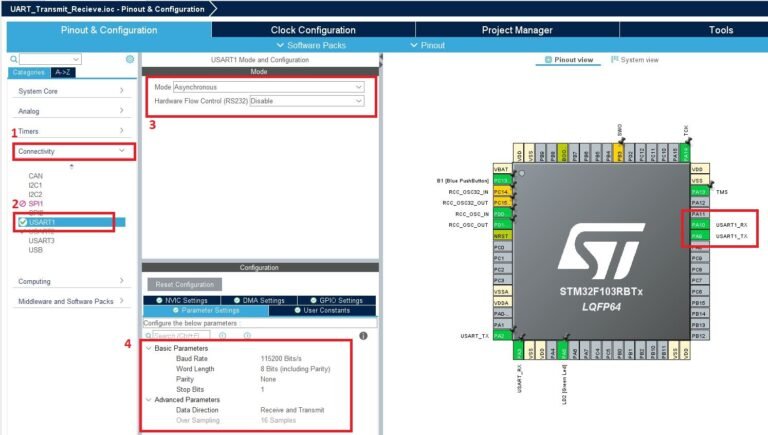Screen dimensions: 768x435
Task: Click the ST logo on the chip
Action: (x=599, y=249)
